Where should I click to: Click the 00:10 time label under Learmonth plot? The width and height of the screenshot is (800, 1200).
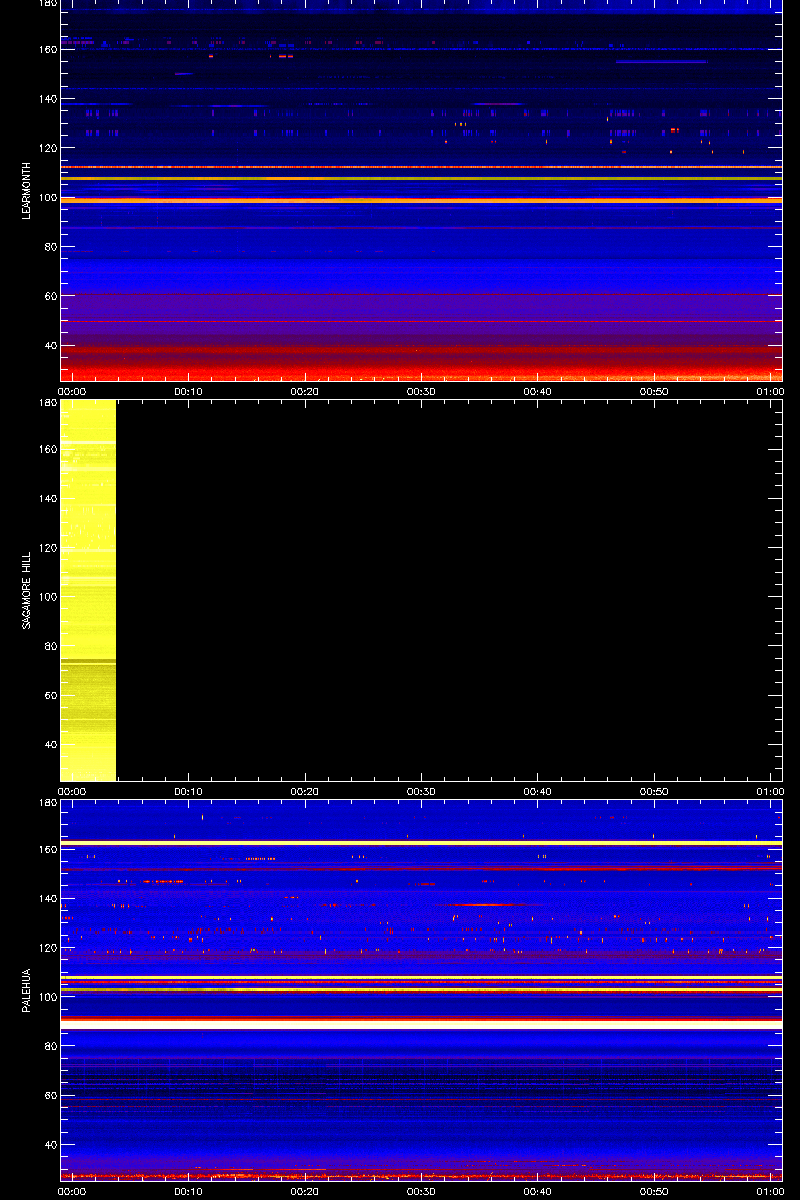point(188,391)
